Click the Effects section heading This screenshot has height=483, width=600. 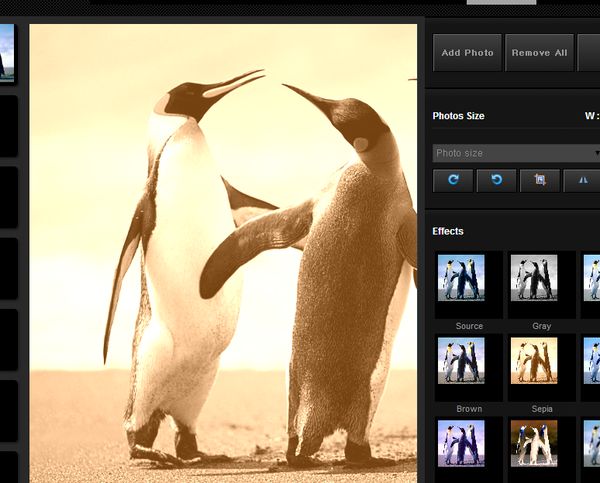click(448, 231)
